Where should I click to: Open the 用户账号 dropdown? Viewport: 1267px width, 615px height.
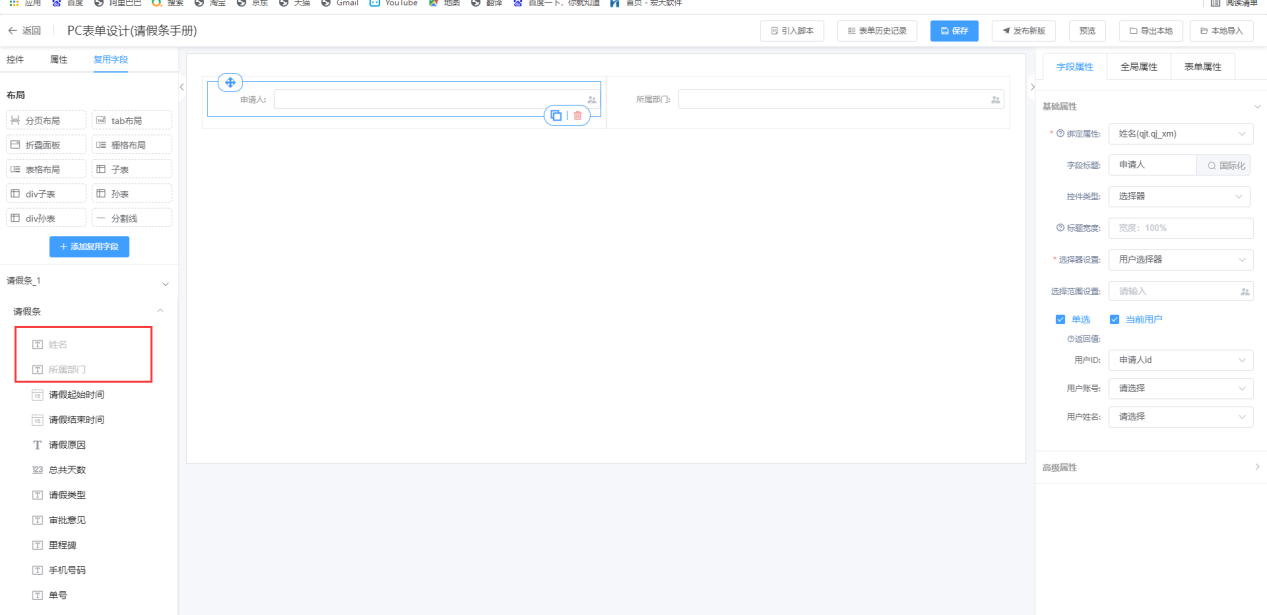[x=1181, y=388]
